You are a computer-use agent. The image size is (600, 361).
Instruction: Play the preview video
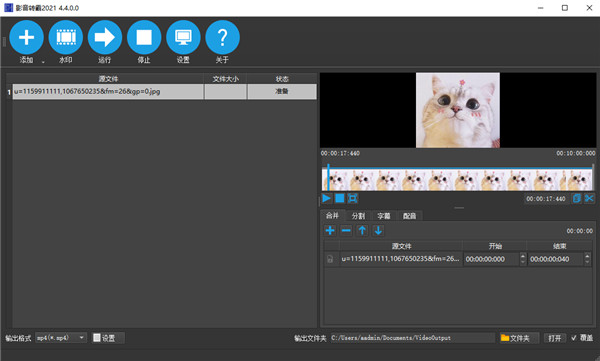point(326,198)
